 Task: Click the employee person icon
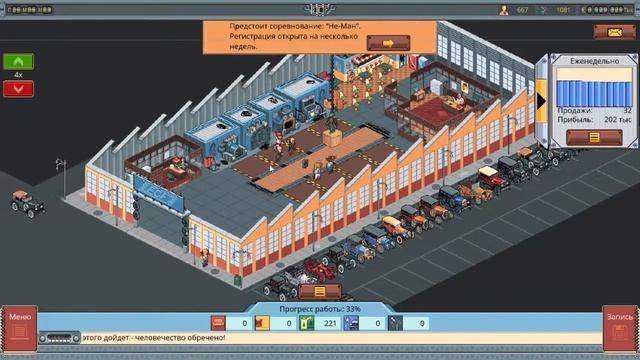(504, 10)
